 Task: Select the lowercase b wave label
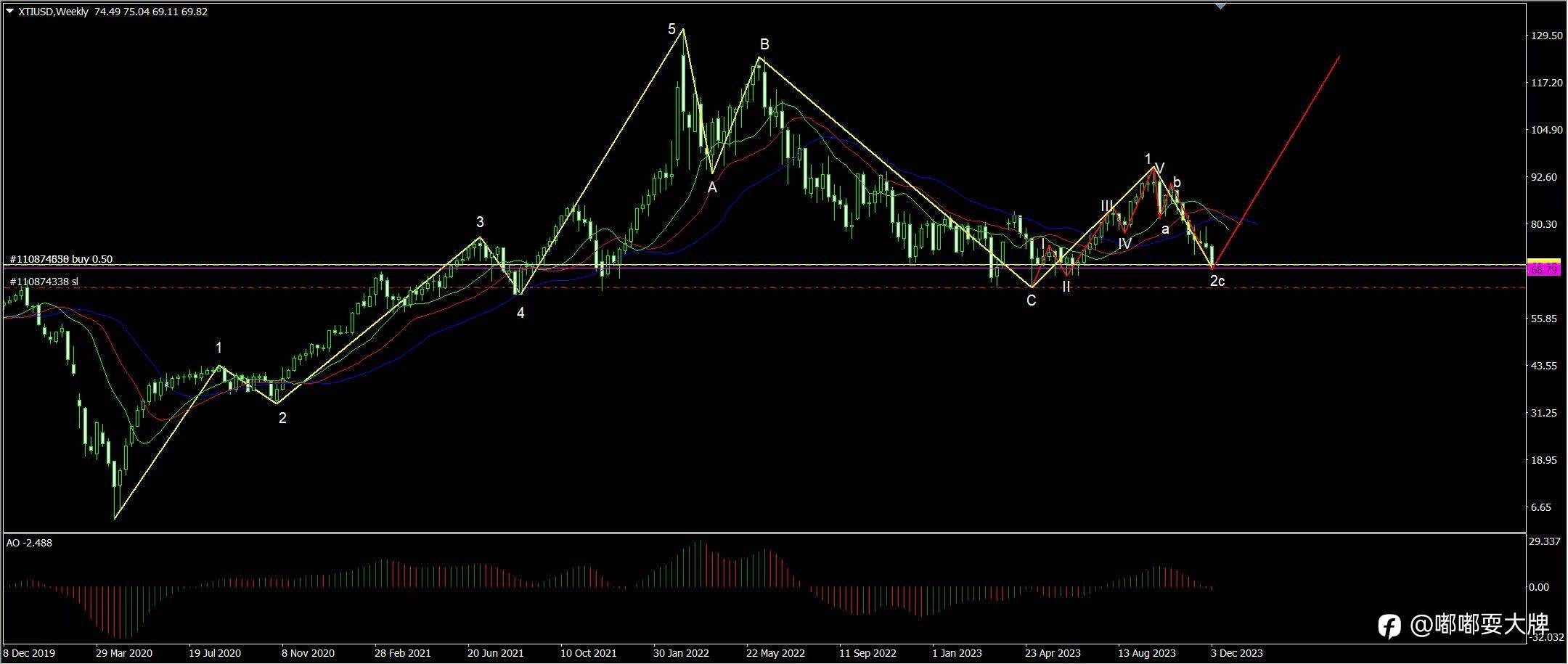[x=1177, y=183]
